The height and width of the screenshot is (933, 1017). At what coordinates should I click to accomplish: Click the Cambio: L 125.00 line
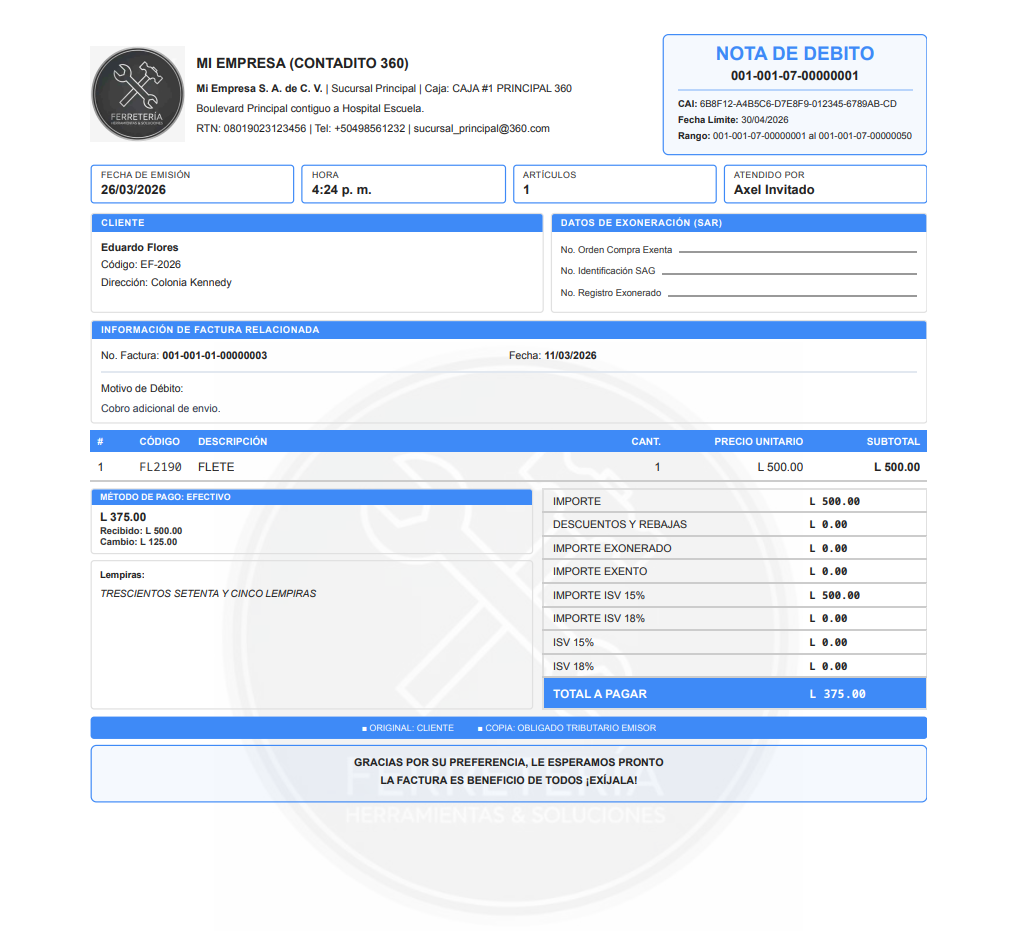(138, 542)
